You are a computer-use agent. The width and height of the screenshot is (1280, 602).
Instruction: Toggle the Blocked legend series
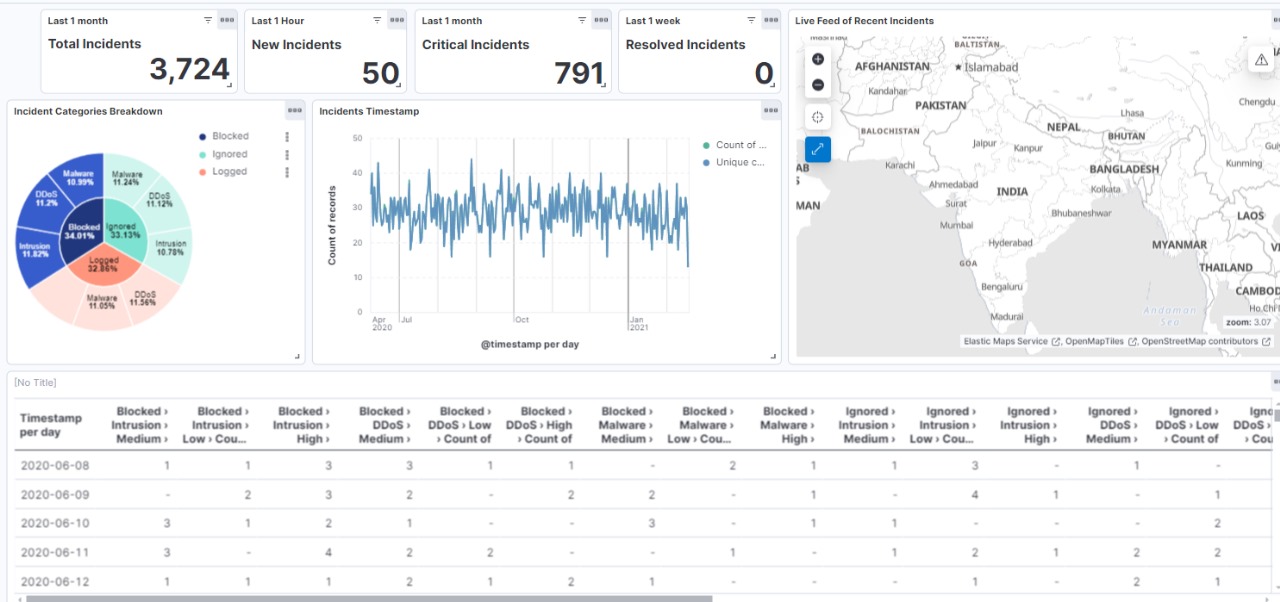[x=230, y=136]
